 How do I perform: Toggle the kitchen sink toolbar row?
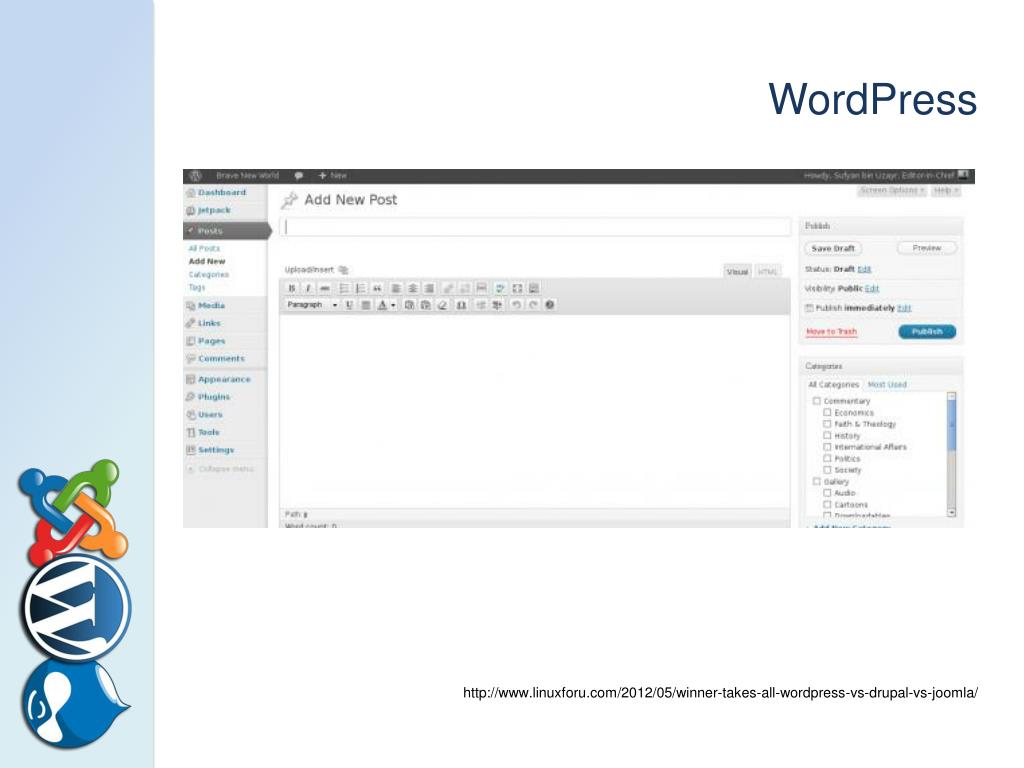(x=534, y=288)
